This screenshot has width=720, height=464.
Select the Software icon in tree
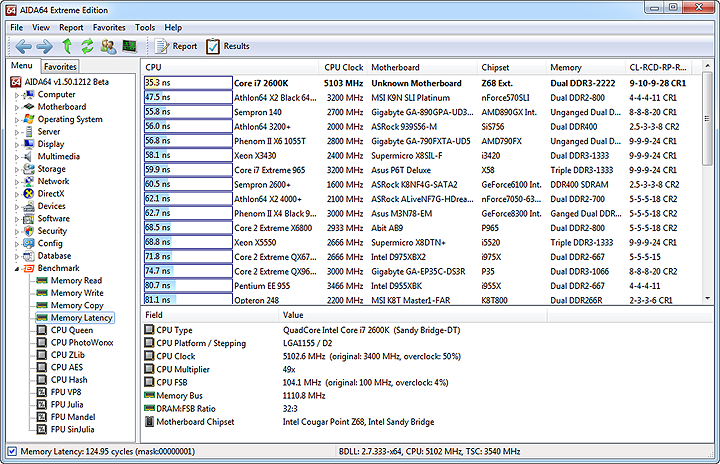click(29, 218)
